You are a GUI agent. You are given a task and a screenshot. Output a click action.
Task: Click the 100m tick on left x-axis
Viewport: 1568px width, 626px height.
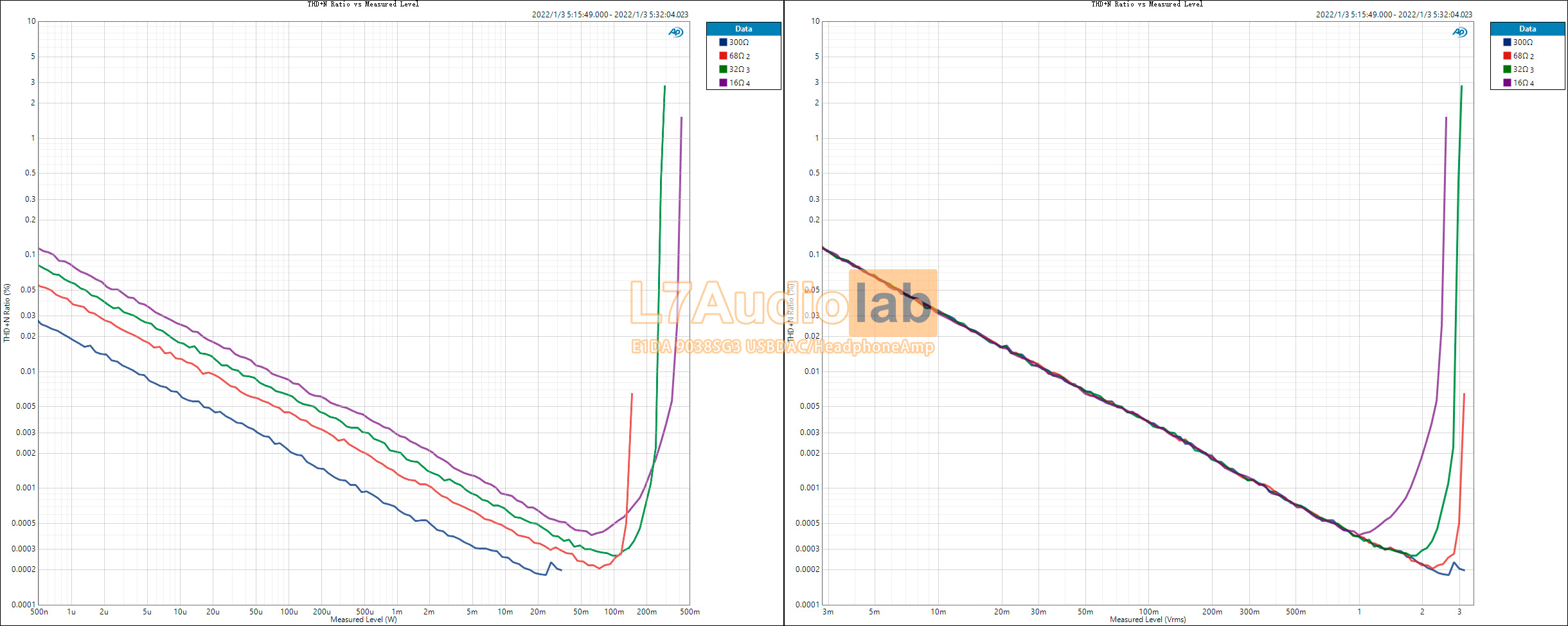click(x=614, y=612)
